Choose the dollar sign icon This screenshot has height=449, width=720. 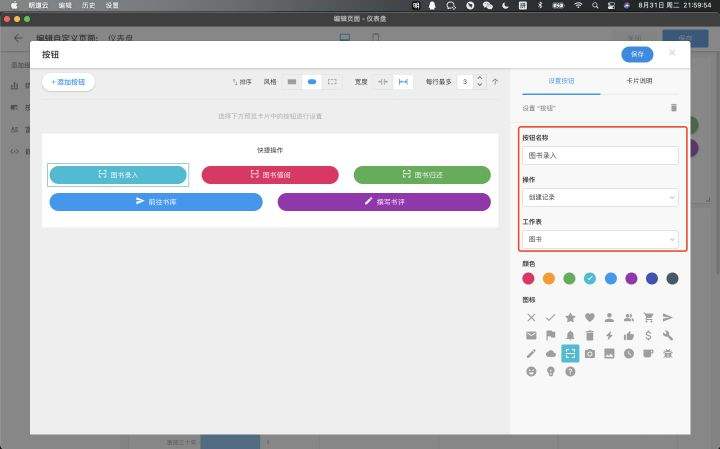[x=648, y=335]
